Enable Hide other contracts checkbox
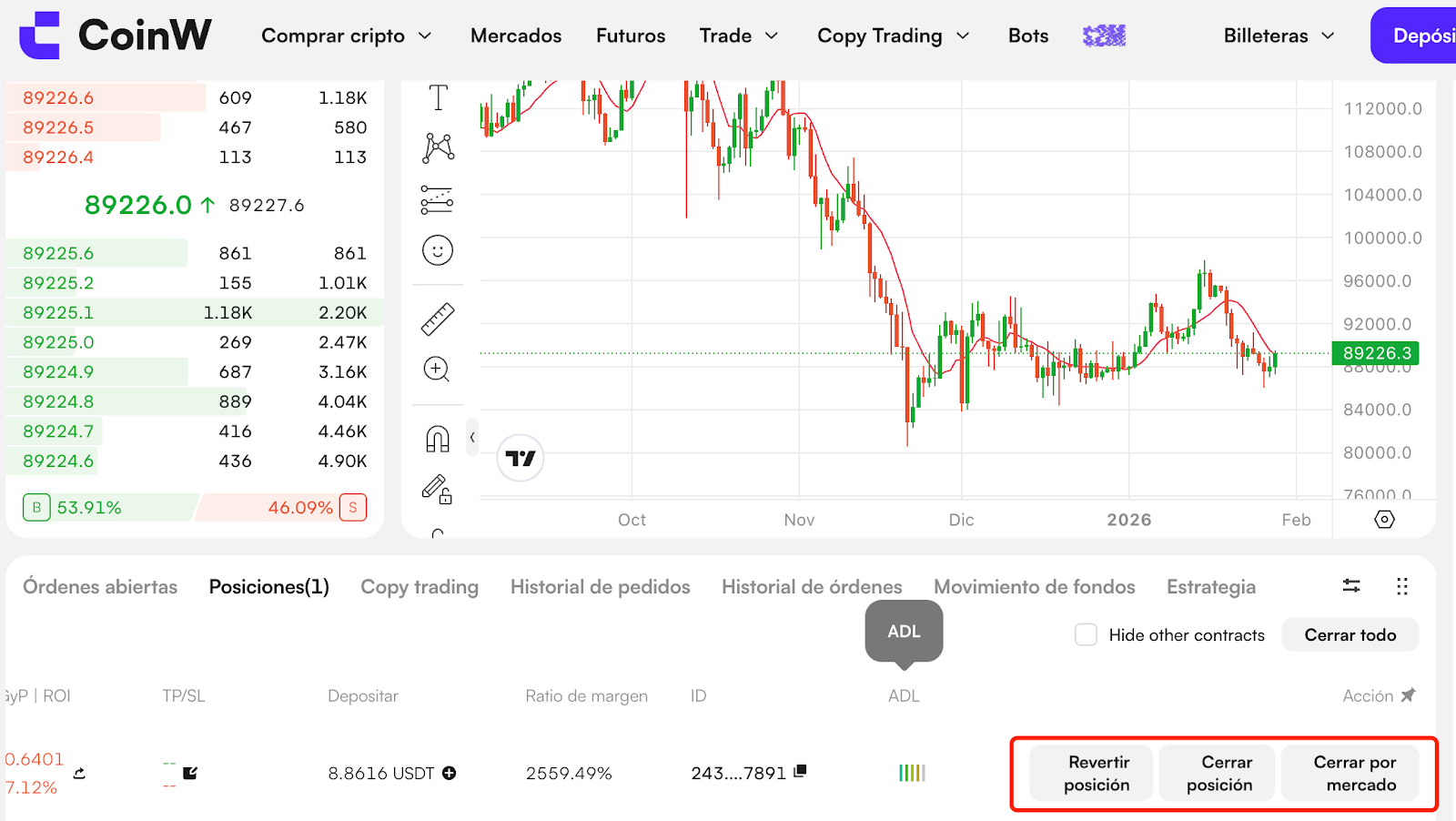The height and width of the screenshot is (821, 1456). 1086,635
